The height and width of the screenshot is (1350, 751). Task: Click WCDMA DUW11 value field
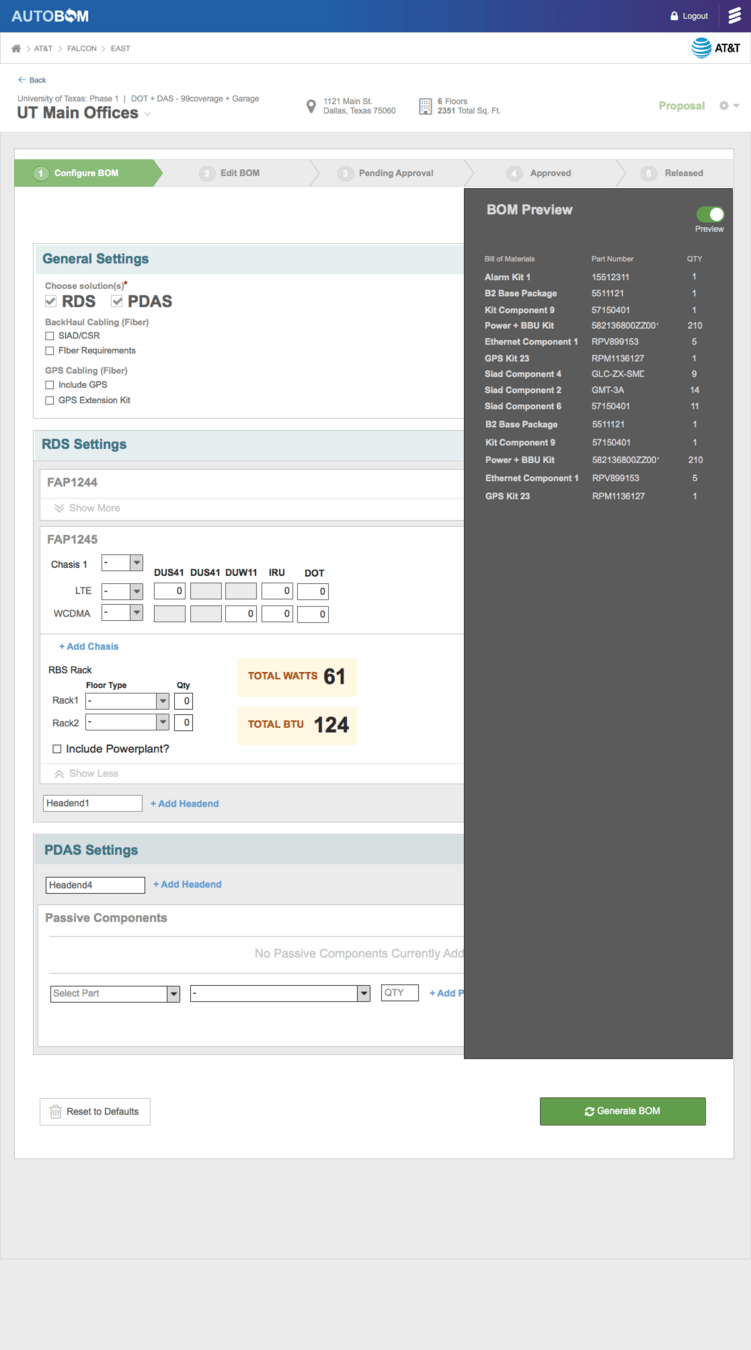point(241,614)
